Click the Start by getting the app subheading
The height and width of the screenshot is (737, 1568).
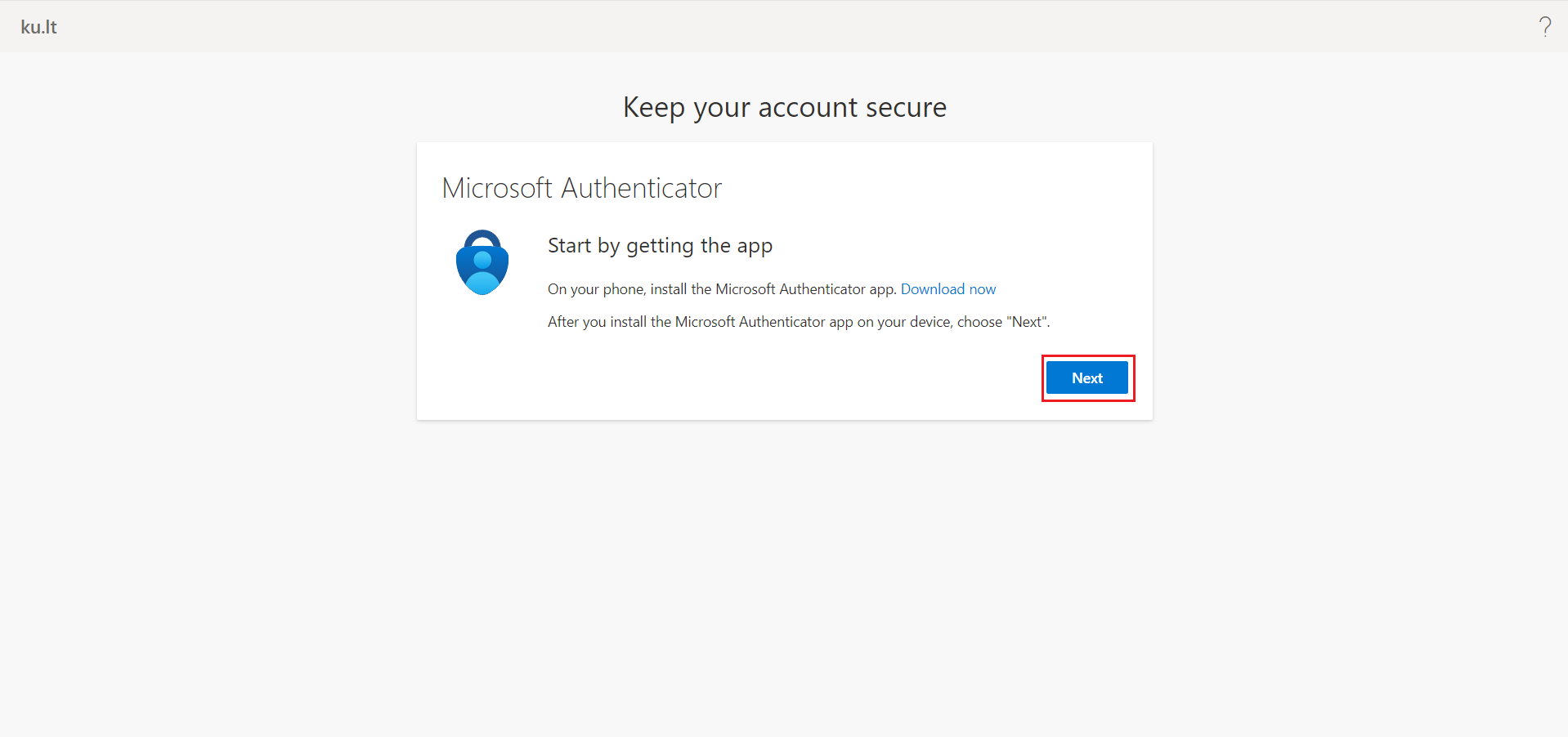(x=660, y=245)
